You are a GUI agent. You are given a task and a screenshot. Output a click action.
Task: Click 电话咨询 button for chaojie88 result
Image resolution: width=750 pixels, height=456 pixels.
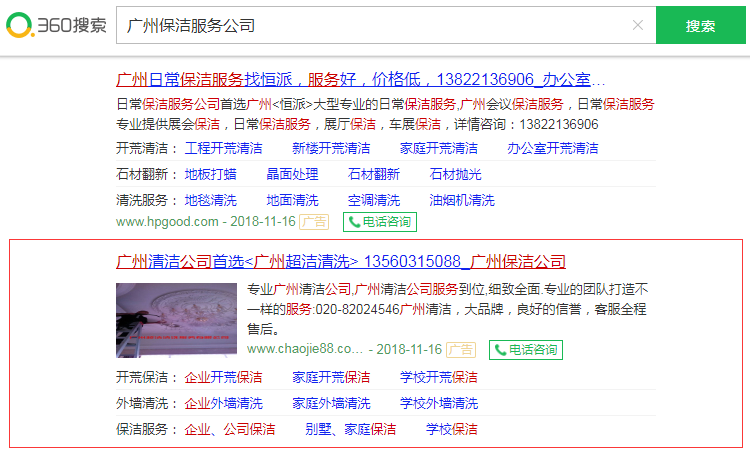525,350
